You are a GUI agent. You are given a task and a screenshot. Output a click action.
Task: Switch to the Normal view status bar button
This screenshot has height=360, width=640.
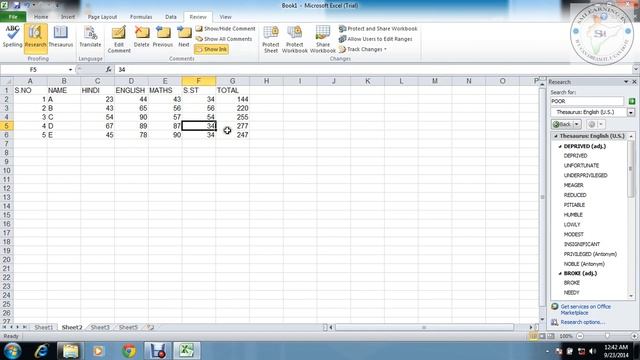tap(533, 336)
